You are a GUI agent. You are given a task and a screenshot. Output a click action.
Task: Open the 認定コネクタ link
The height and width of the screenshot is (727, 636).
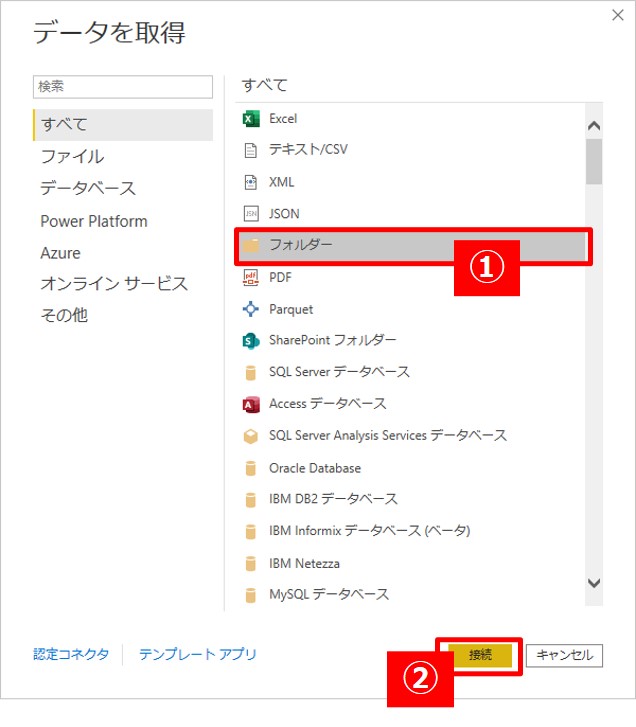point(71,654)
